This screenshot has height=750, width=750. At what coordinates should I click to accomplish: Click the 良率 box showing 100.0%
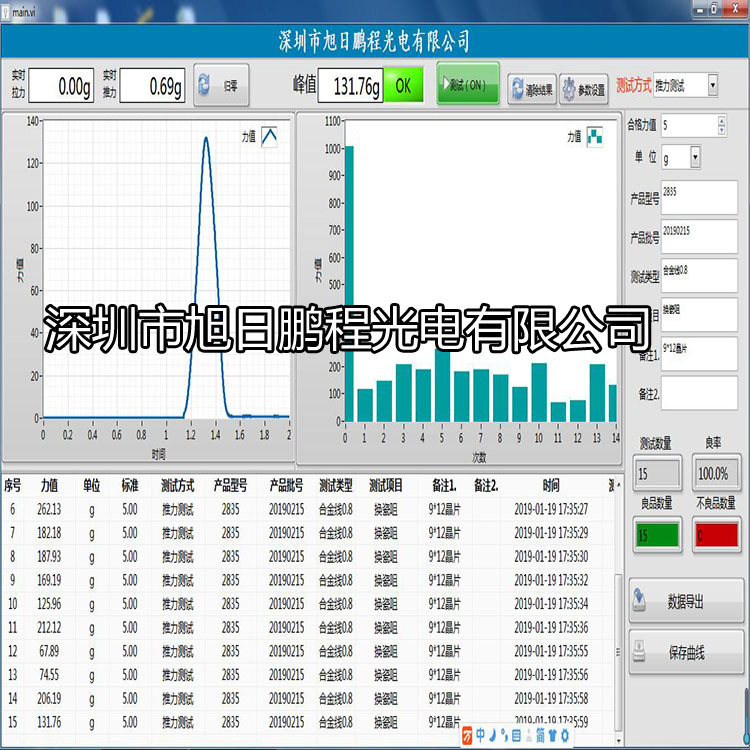point(717,473)
